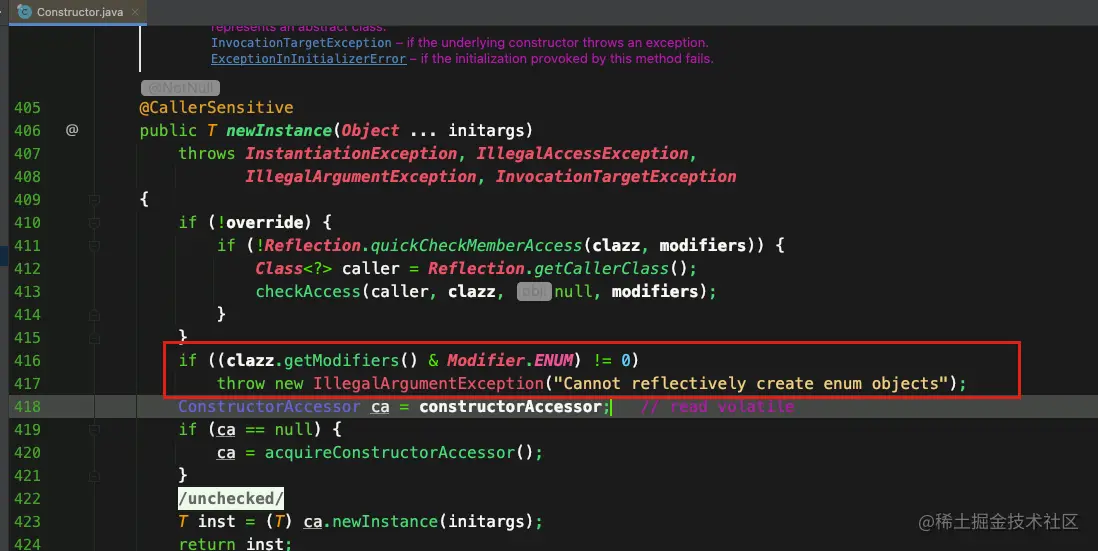Click initargs parameter on line 406

(x=486, y=131)
